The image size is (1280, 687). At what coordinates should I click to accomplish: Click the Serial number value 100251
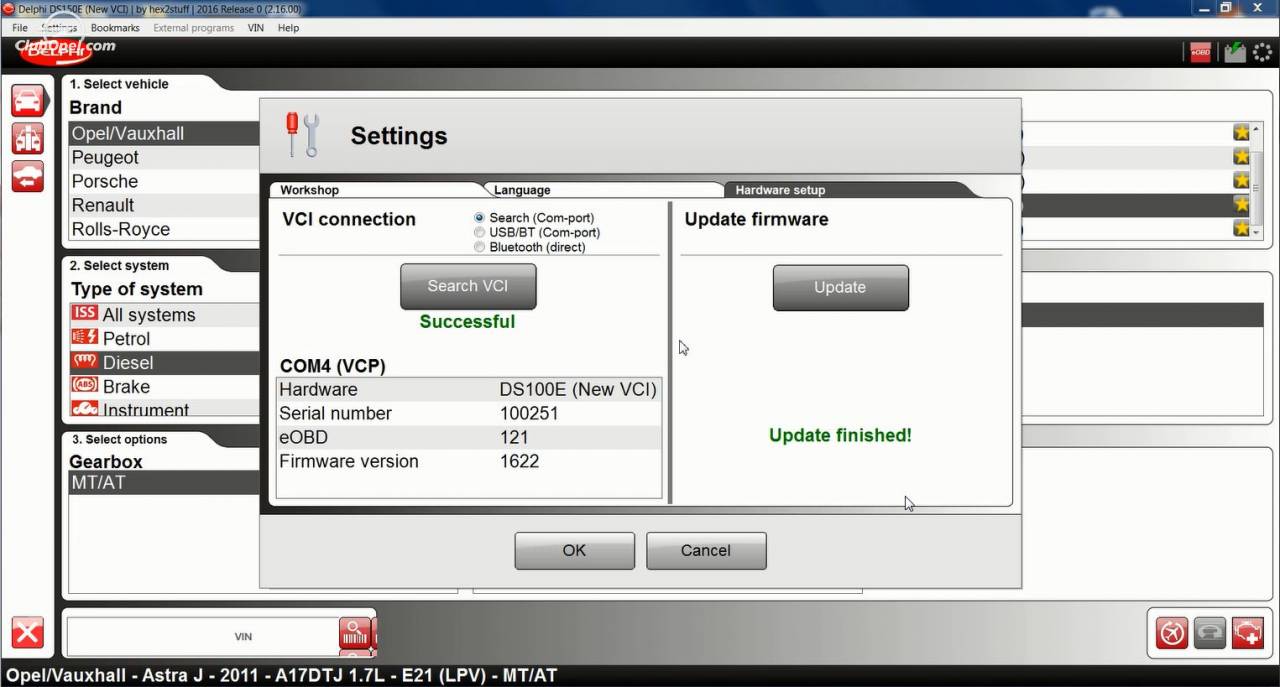[529, 413]
